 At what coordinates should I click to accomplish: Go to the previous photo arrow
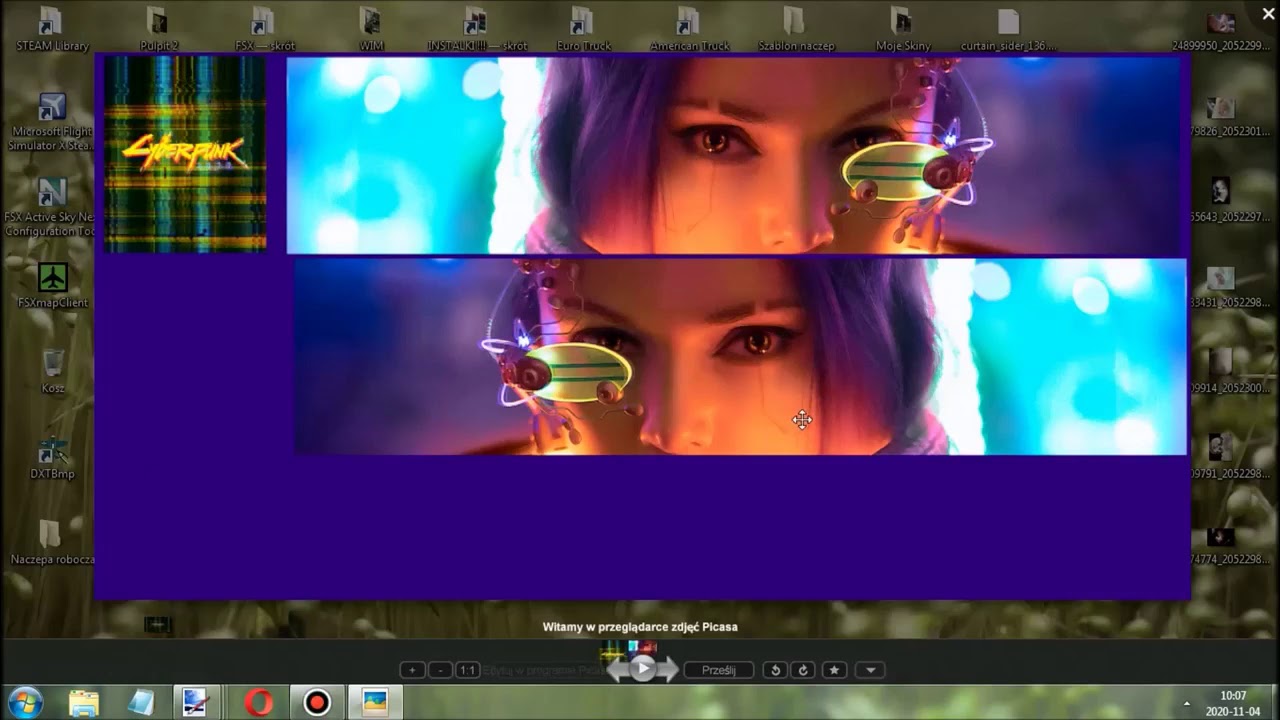point(617,669)
